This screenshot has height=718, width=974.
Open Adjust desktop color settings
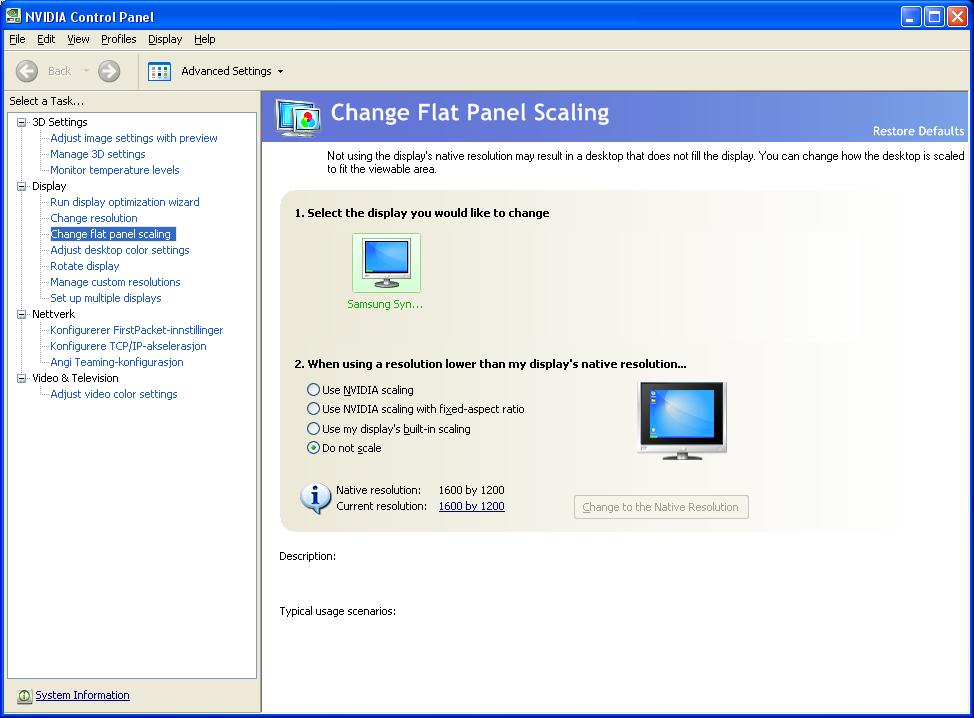click(119, 250)
